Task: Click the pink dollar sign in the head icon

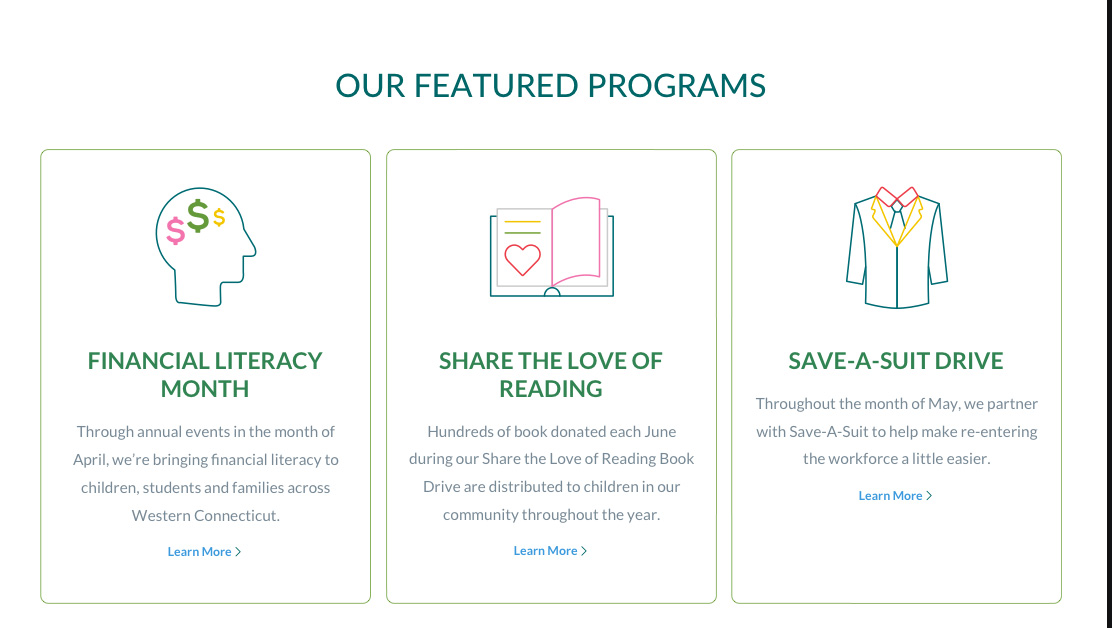Action: click(x=176, y=231)
